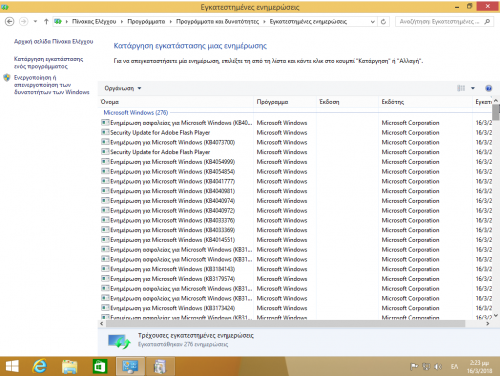Viewport: 500px width, 376px height.
Task: Open help with the question mark icon
Action: (489, 88)
